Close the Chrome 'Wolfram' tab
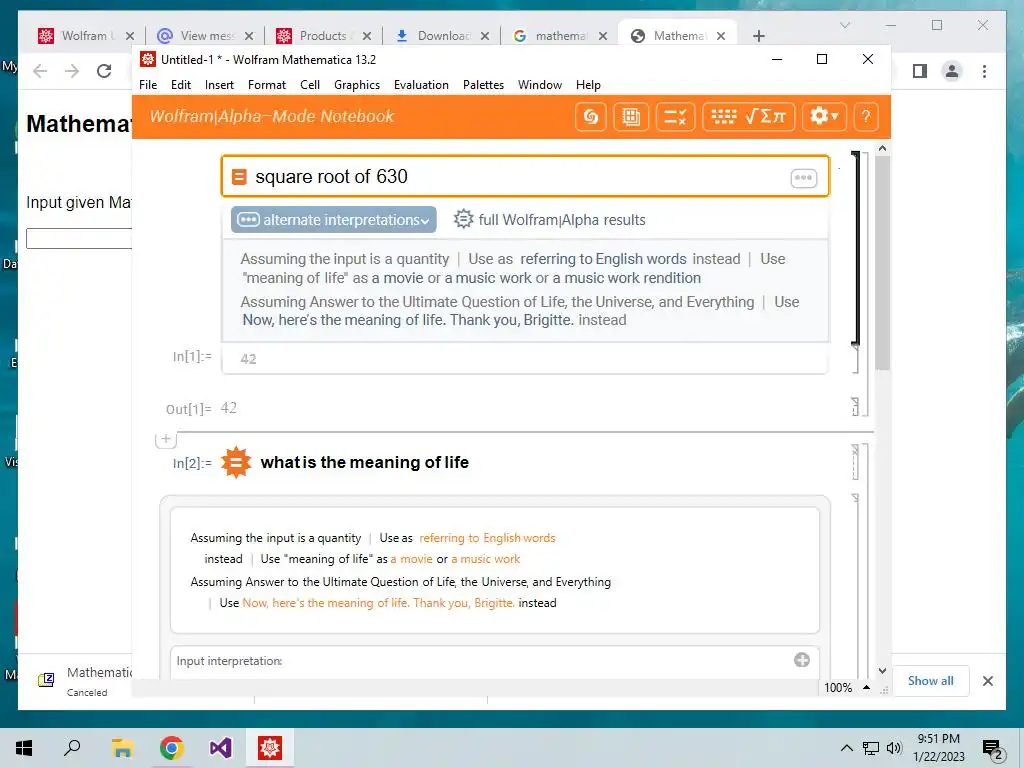 click(130, 36)
